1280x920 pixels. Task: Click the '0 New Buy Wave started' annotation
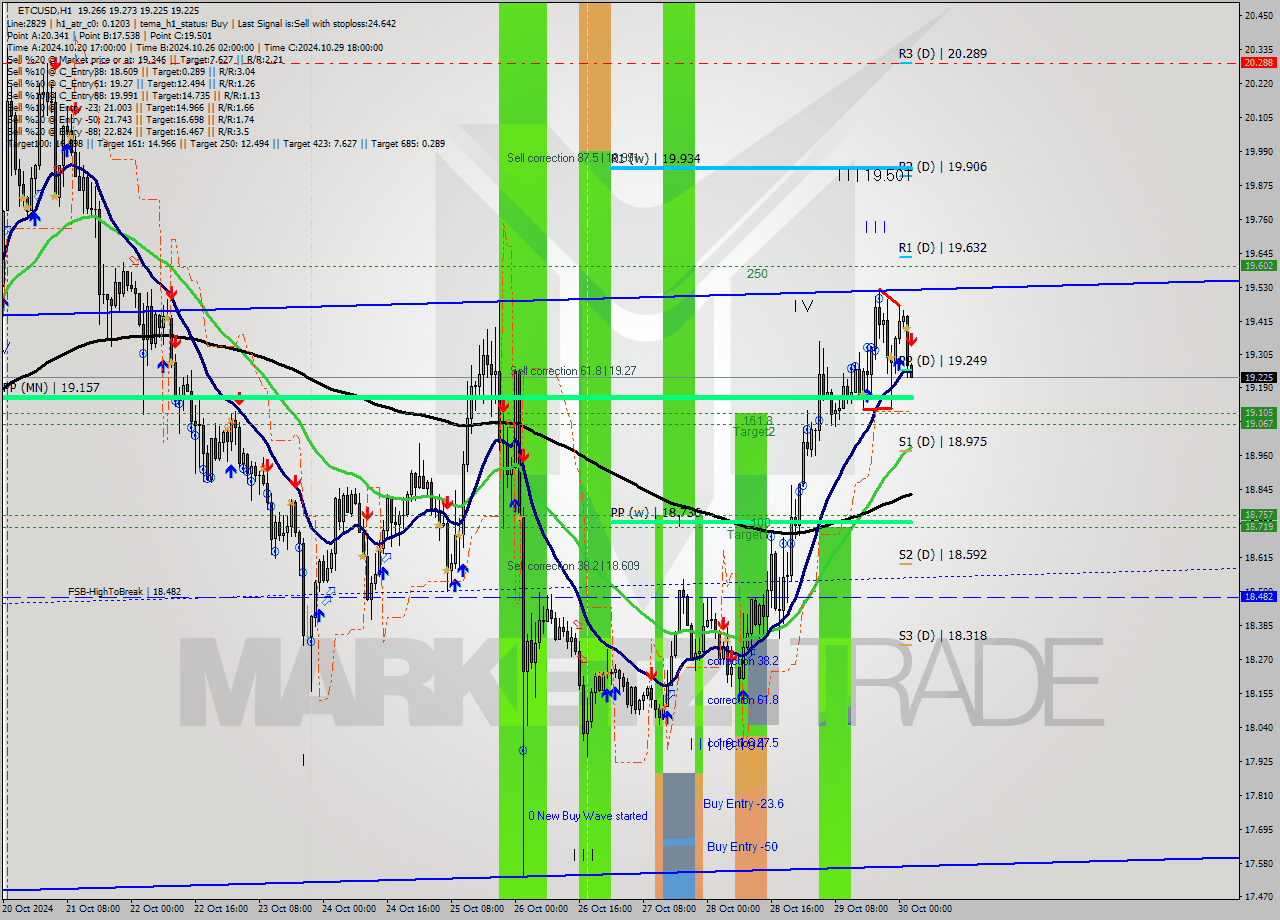(588, 816)
